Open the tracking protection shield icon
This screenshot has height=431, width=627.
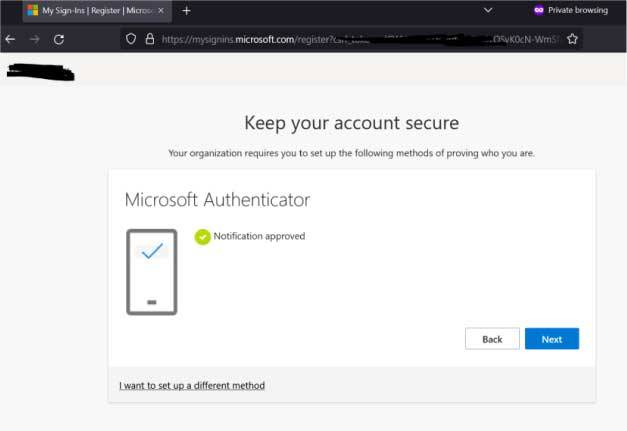click(130, 39)
